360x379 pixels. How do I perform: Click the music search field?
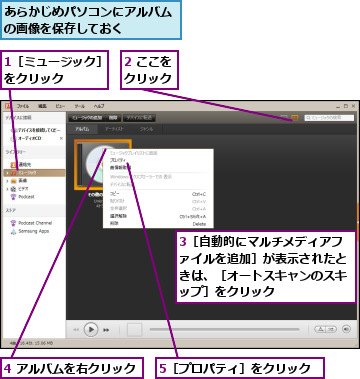pyautogui.click(x=329, y=118)
